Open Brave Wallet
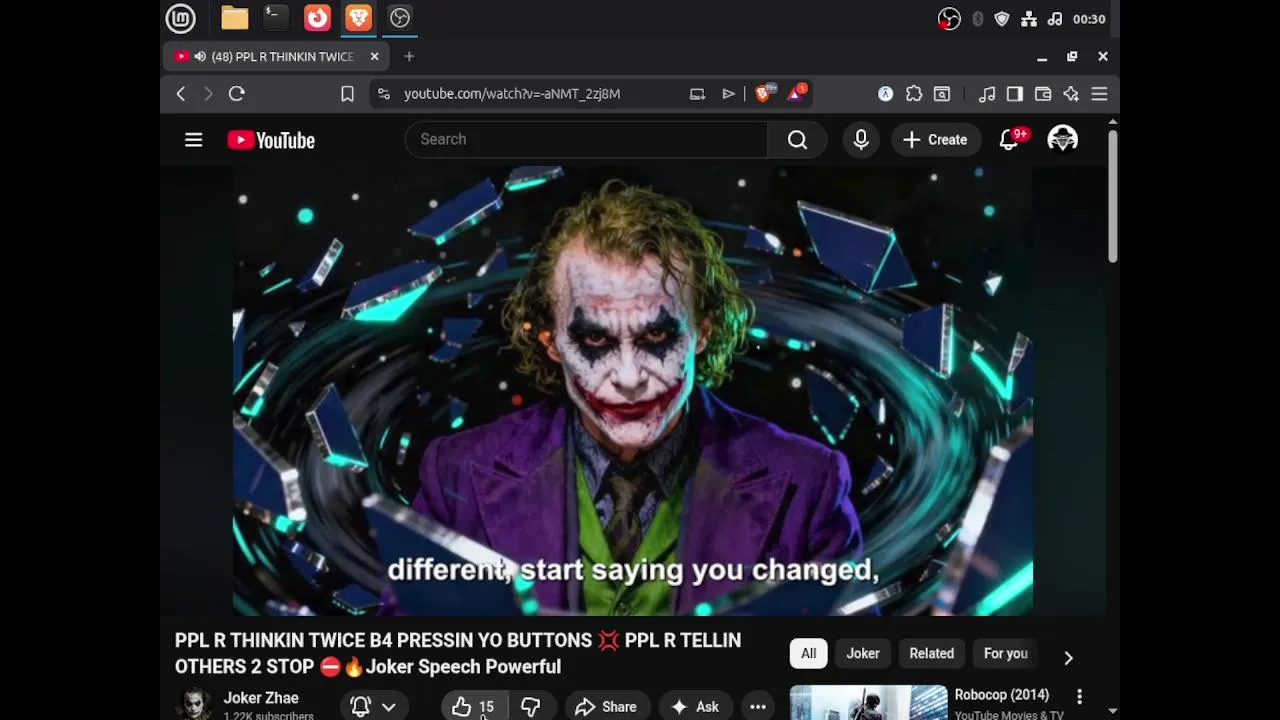Viewport: 1280px width, 720px height. click(x=1043, y=94)
